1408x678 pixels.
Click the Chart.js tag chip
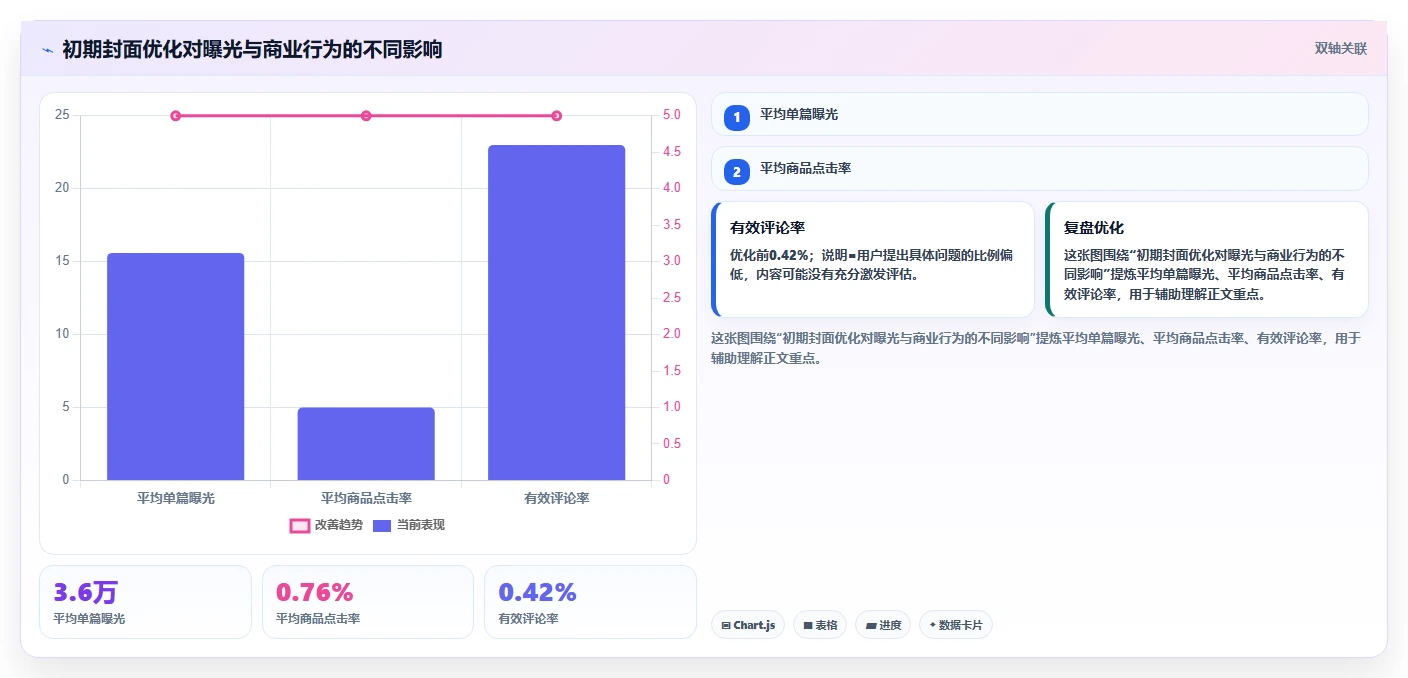(x=748, y=625)
